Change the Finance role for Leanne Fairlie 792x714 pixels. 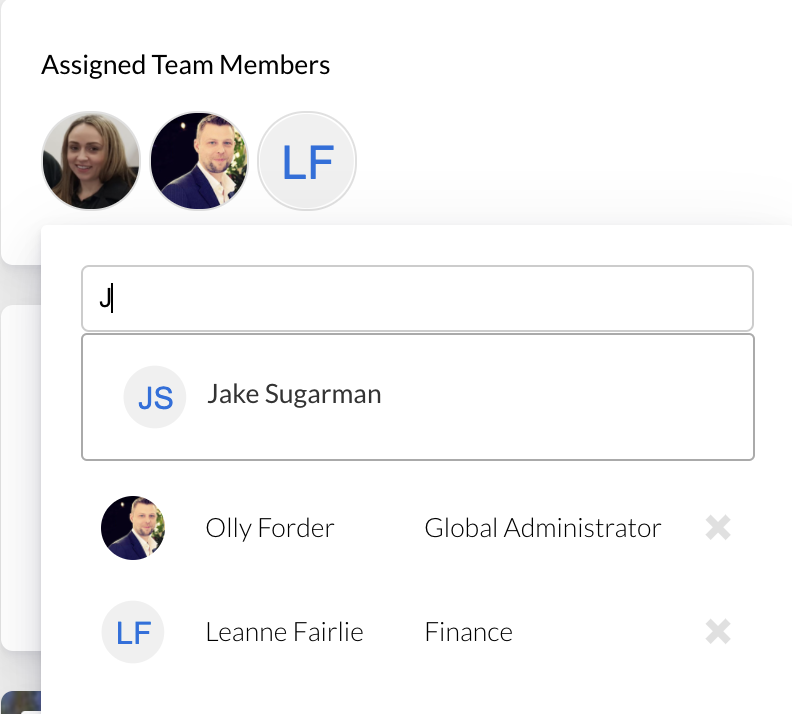pyautogui.click(x=468, y=632)
